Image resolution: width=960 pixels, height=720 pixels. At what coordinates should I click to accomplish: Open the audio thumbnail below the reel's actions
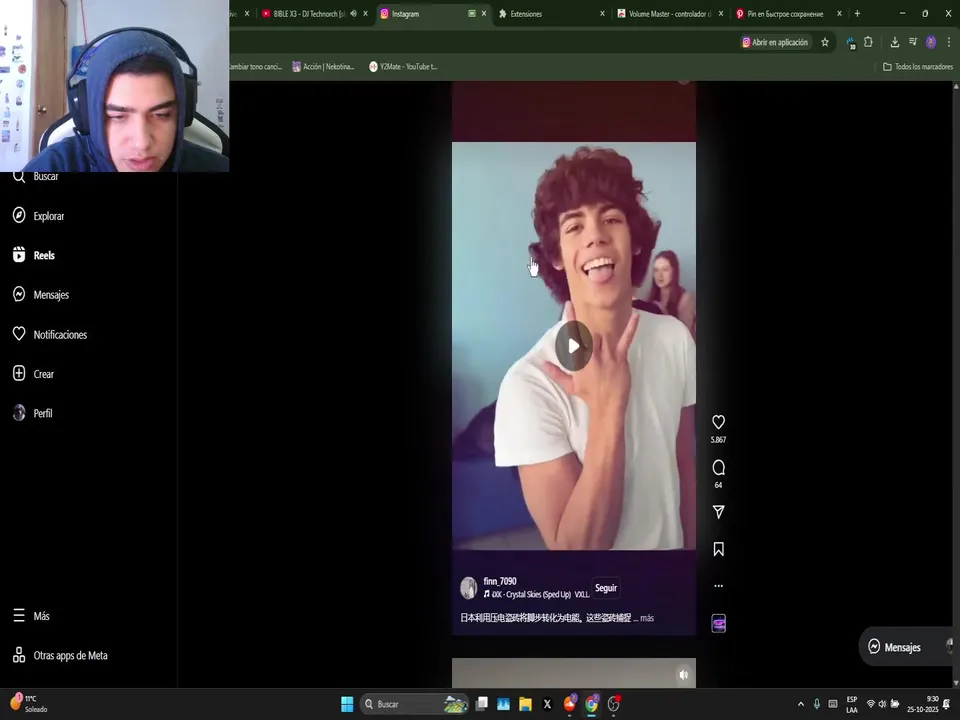718,623
